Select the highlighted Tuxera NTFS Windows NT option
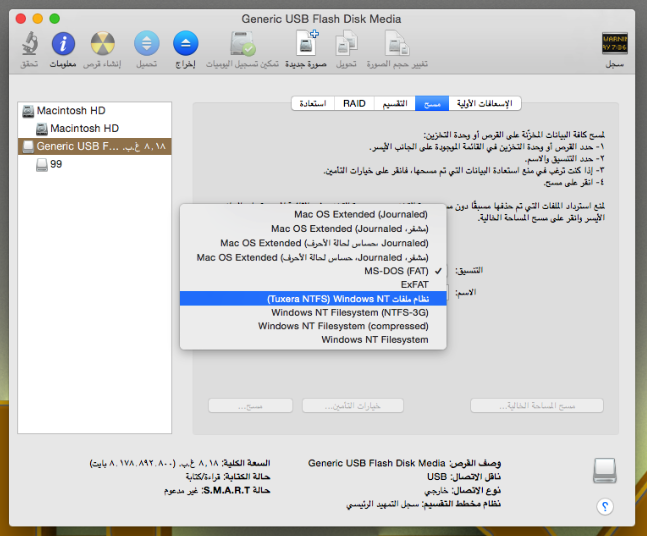647x536 pixels. point(313,299)
